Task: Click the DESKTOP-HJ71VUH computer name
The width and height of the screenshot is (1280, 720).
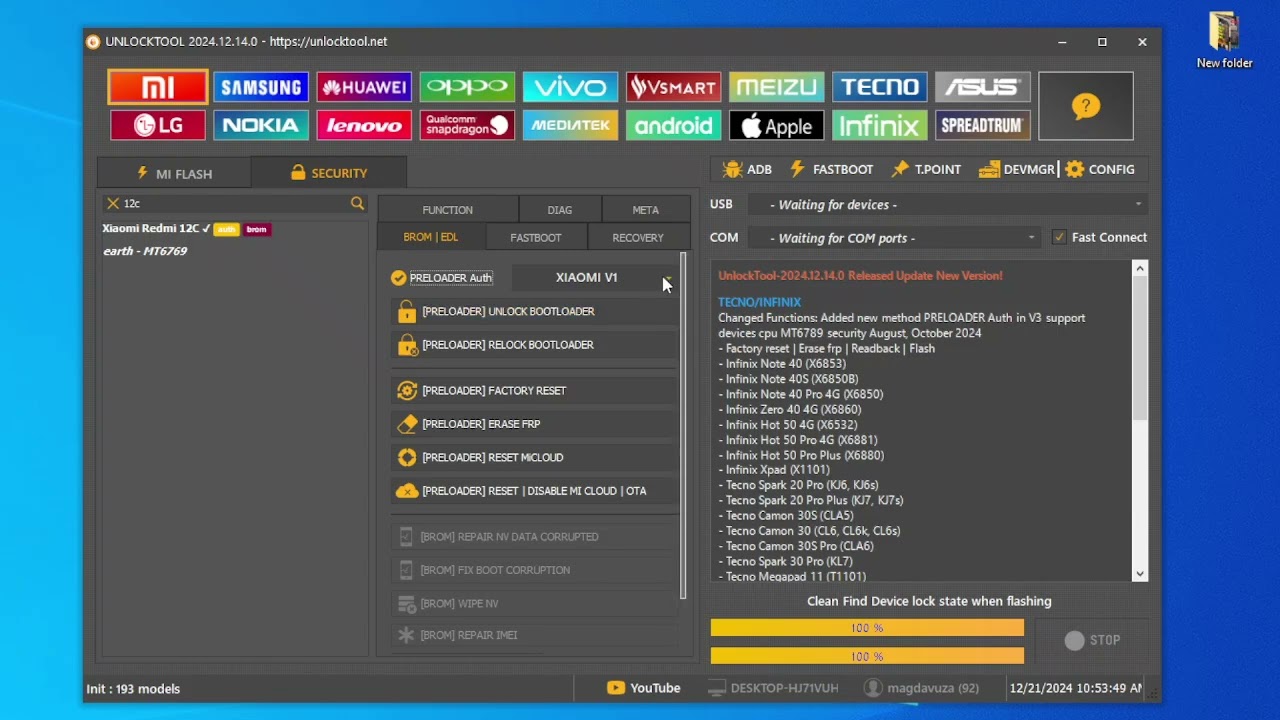Action: 773,688
